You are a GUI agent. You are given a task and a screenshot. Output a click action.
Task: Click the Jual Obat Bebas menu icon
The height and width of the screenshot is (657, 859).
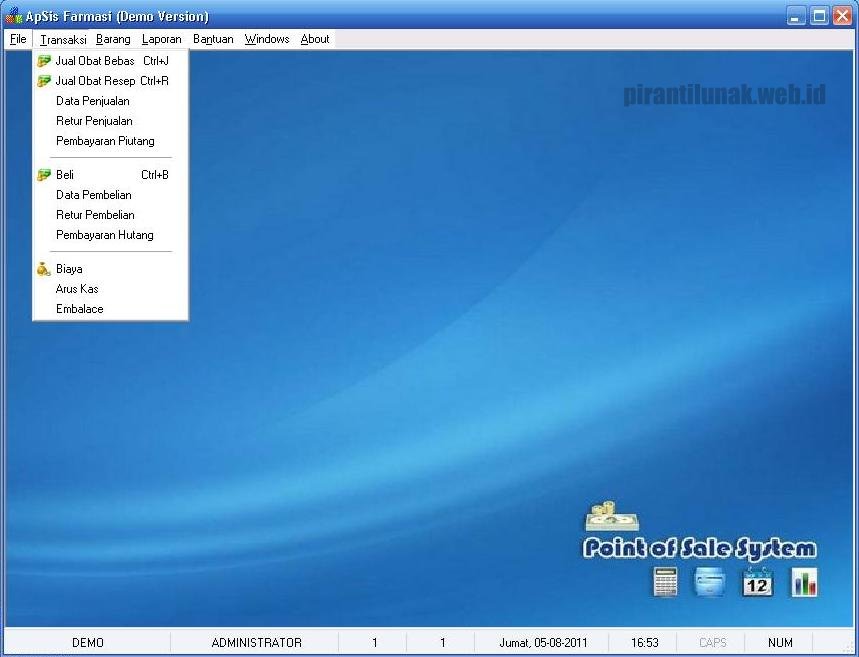pos(44,61)
